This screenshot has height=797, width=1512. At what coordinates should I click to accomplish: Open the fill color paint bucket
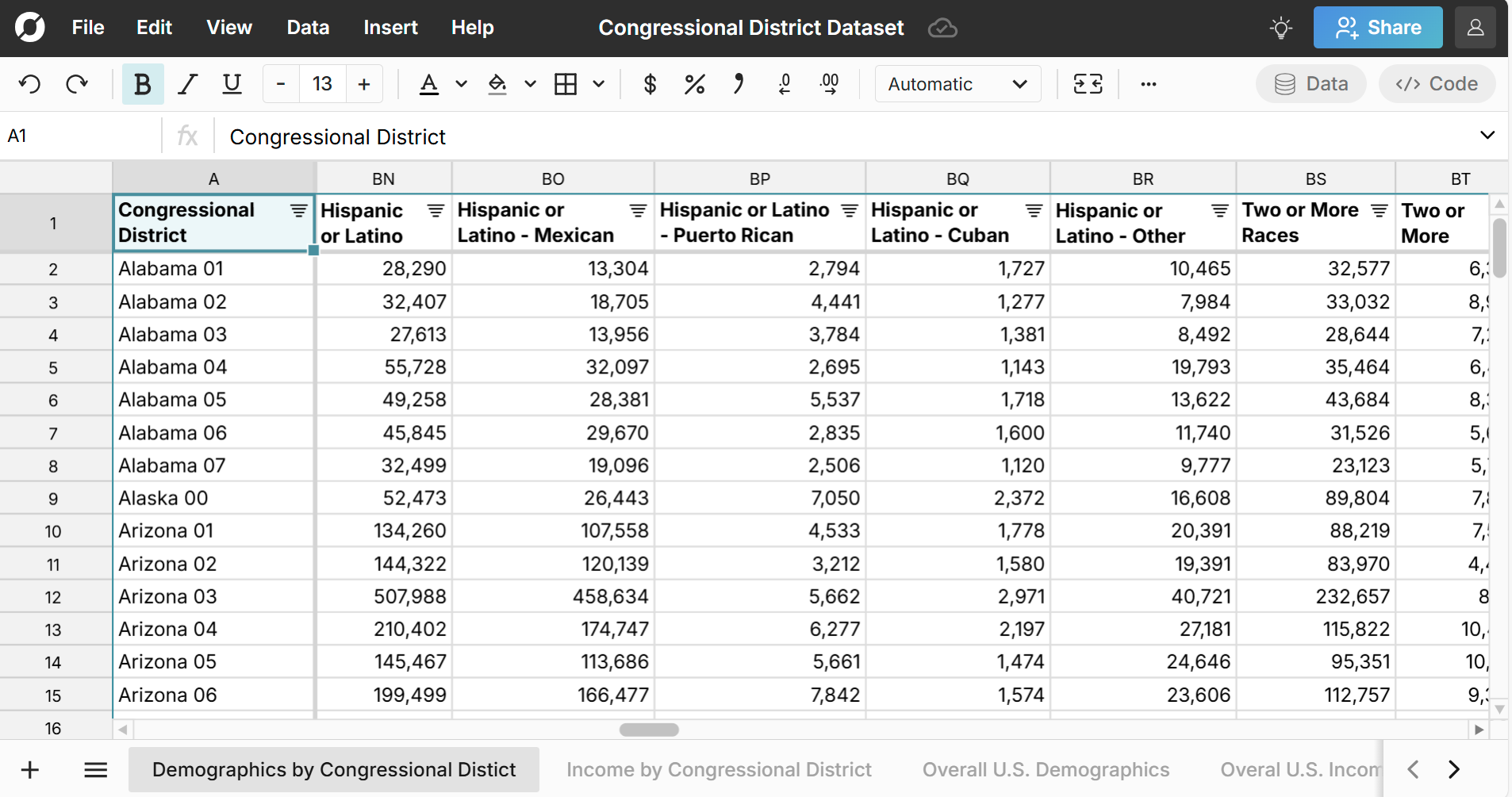tap(497, 84)
